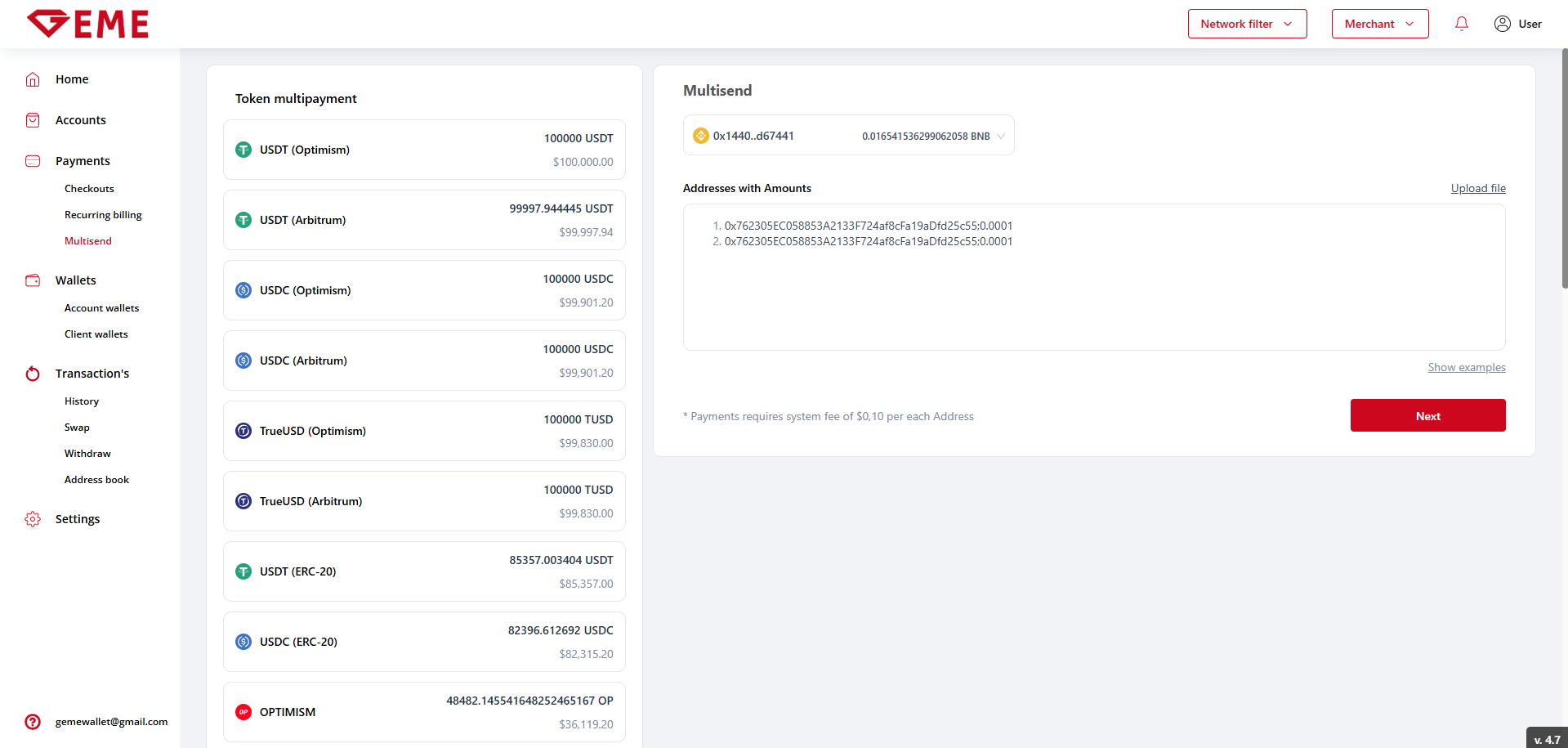Open Recurring billing menu item

[x=103, y=215]
